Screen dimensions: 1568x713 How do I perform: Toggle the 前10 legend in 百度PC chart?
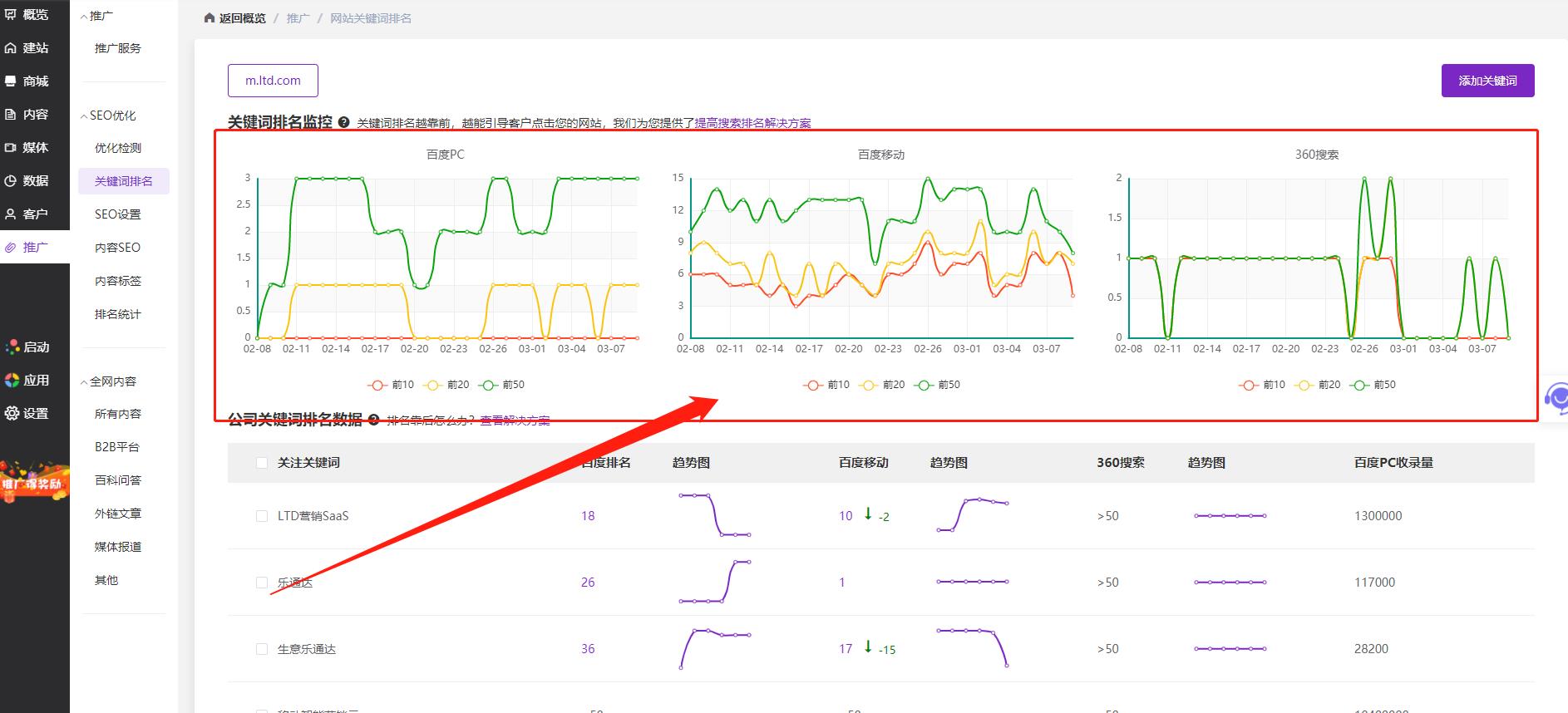pyautogui.click(x=391, y=385)
